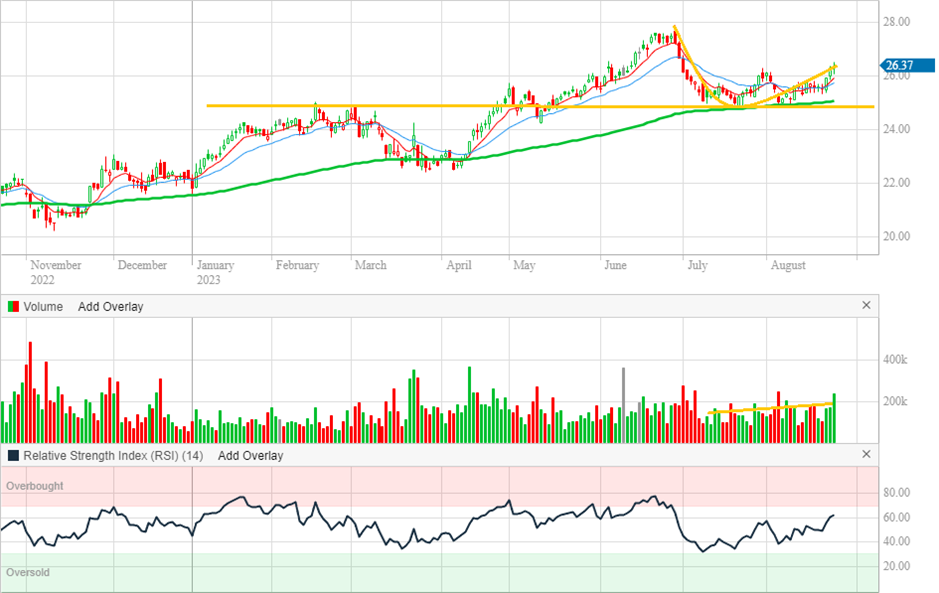Click the 28.00 price axis label
Screen dimensions: 939x593
896,22
